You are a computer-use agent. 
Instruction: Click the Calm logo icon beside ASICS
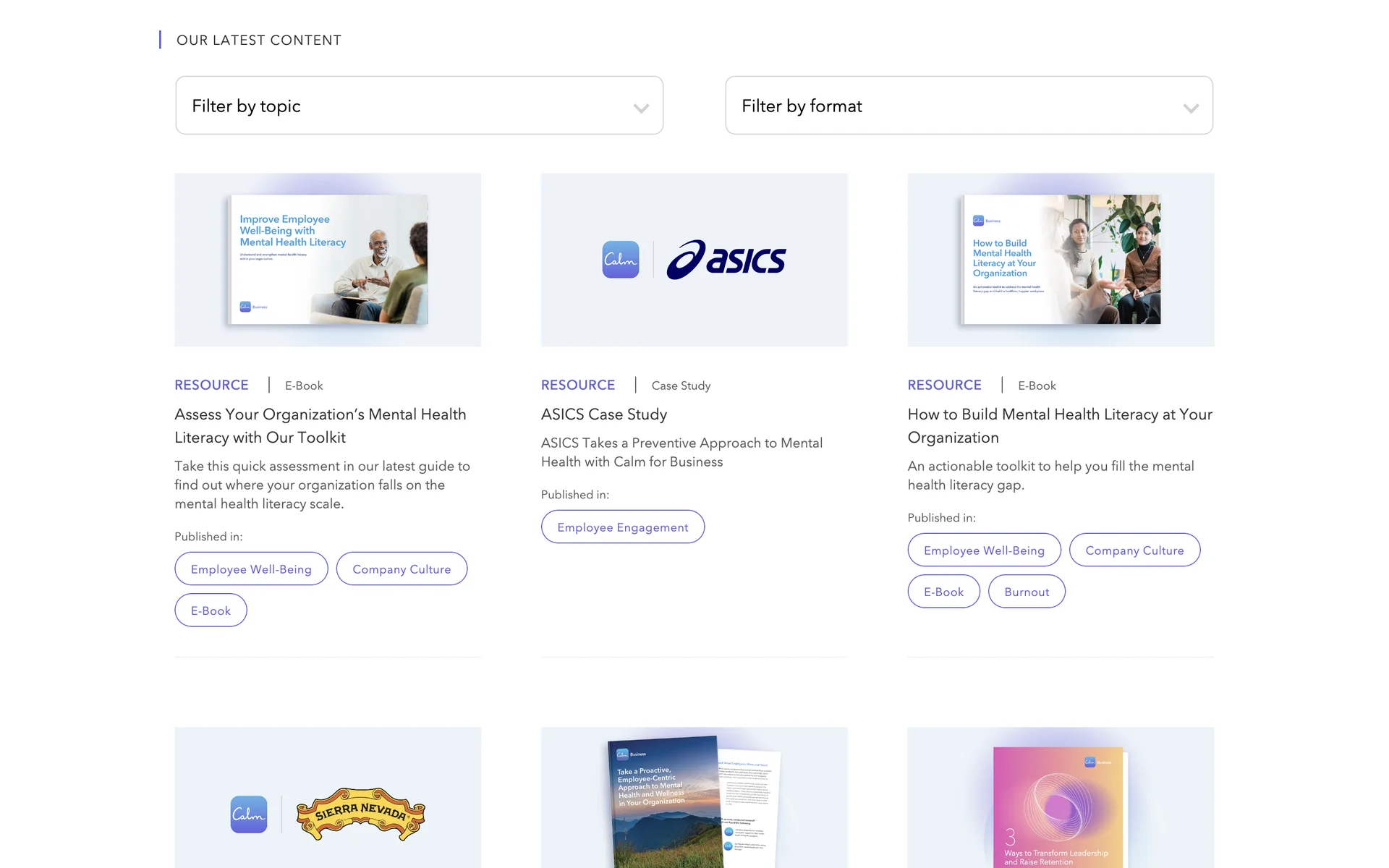click(x=621, y=260)
